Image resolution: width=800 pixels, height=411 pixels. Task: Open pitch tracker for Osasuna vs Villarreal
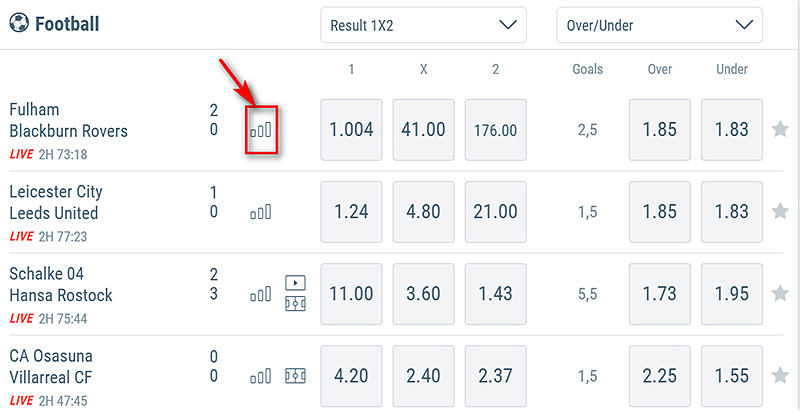tap(296, 376)
